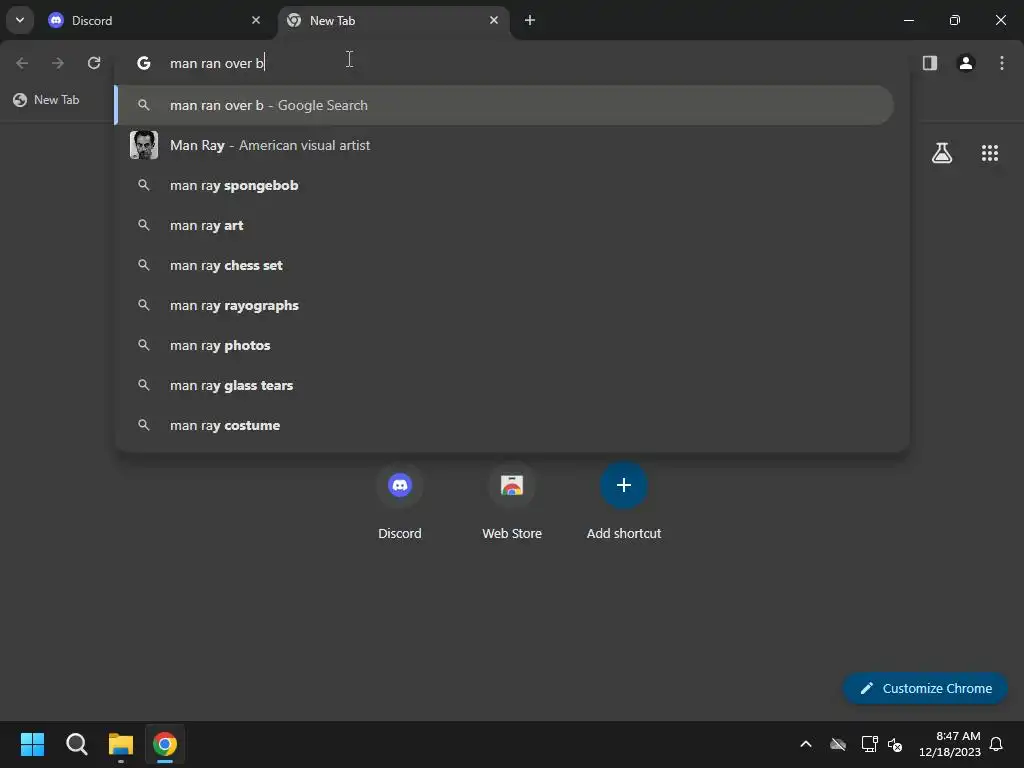Go forward with the forward arrow
The width and height of the screenshot is (1024, 768).
[58, 63]
